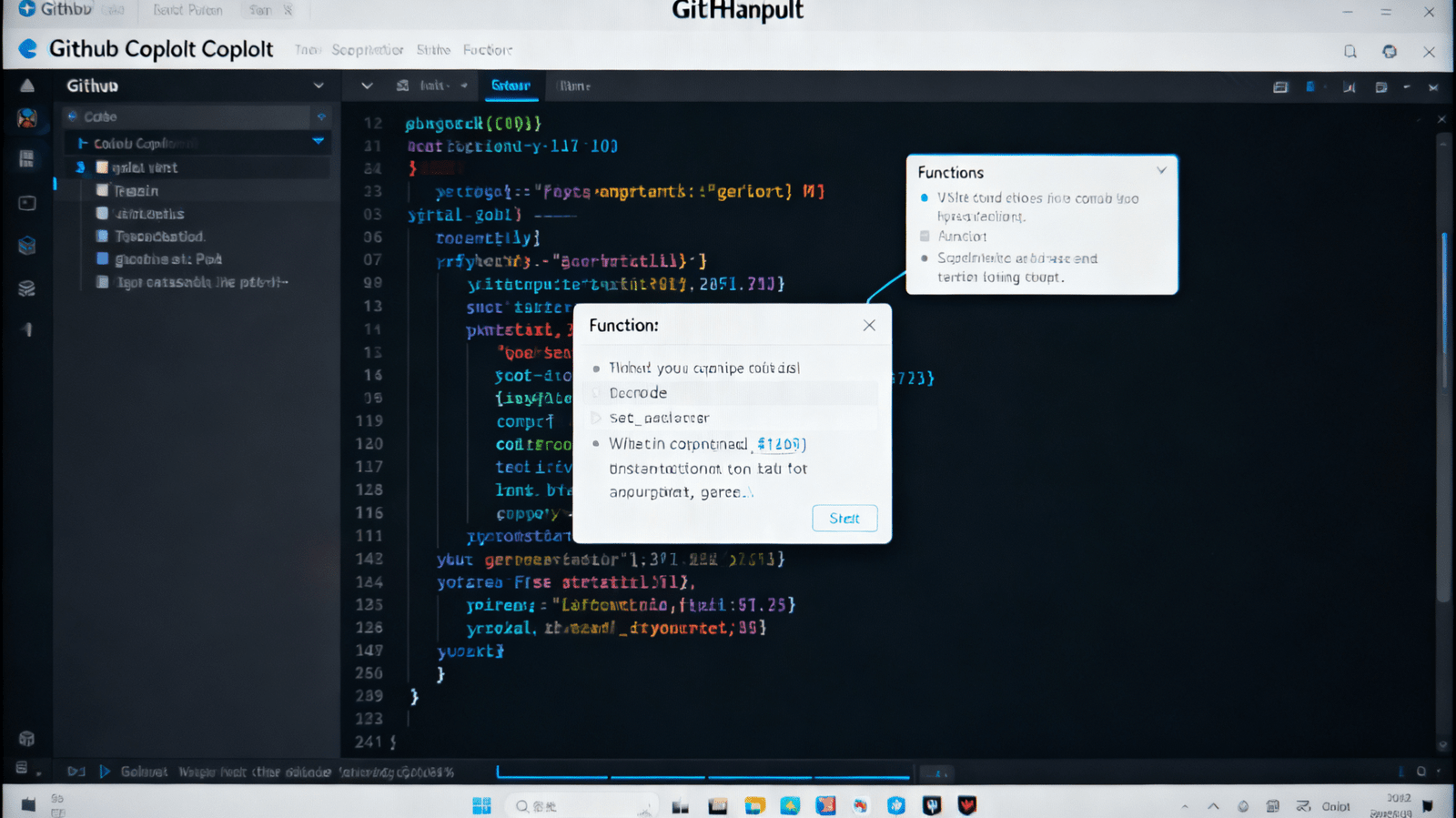The height and width of the screenshot is (818, 1456).
Task: Click the grid icon in left activity bar
Action: coord(27,159)
